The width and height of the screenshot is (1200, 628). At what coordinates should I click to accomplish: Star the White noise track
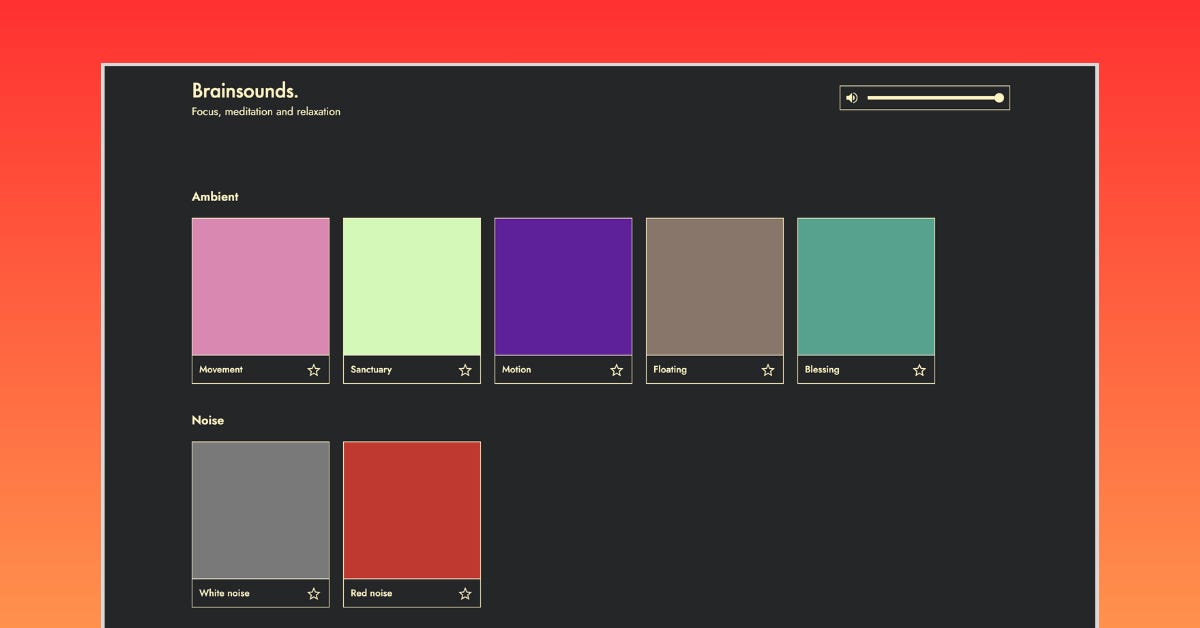(314, 594)
